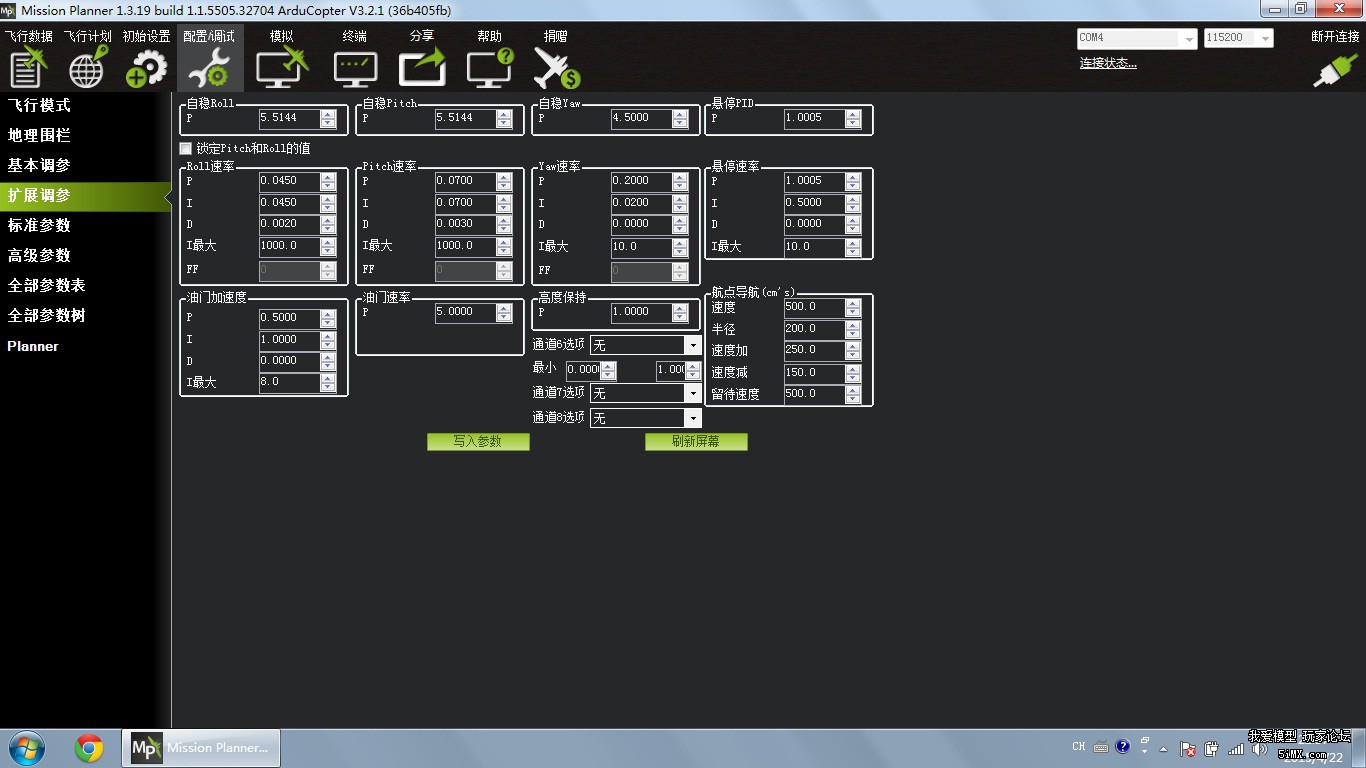
Task: Open the 初始设置 initial setup gear icon
Action: pyautogui.click(x=146, y=67)
